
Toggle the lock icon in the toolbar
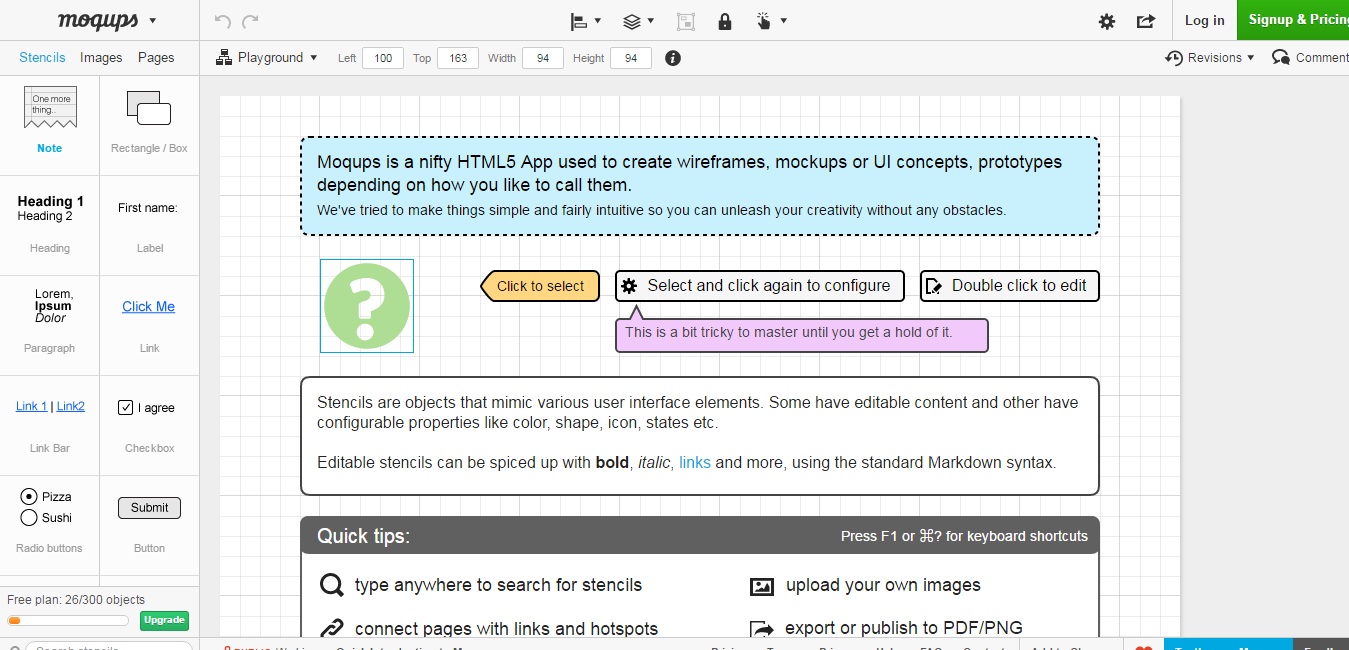click(725, 20)
